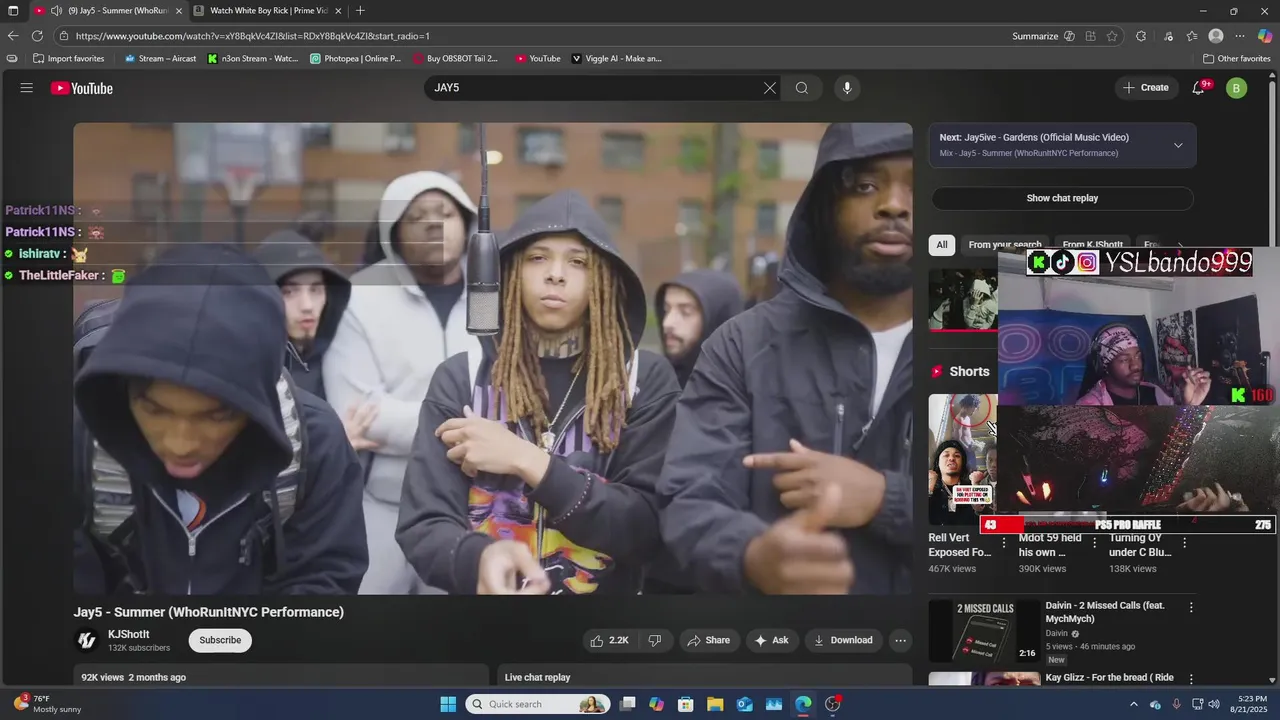The height and width of the screenshot is (720, 1280).
Task: Refresh the current page
Action: [37, 36]
